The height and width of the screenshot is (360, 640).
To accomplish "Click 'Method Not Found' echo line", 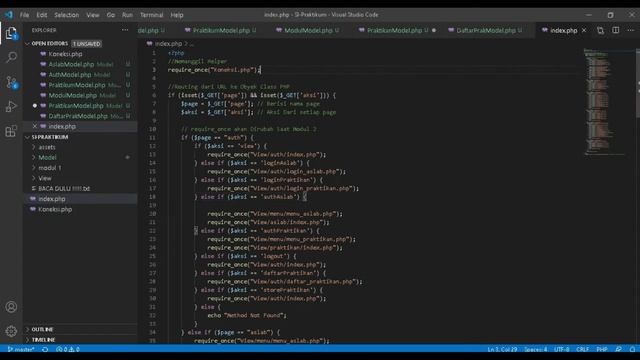I will 247,316.
